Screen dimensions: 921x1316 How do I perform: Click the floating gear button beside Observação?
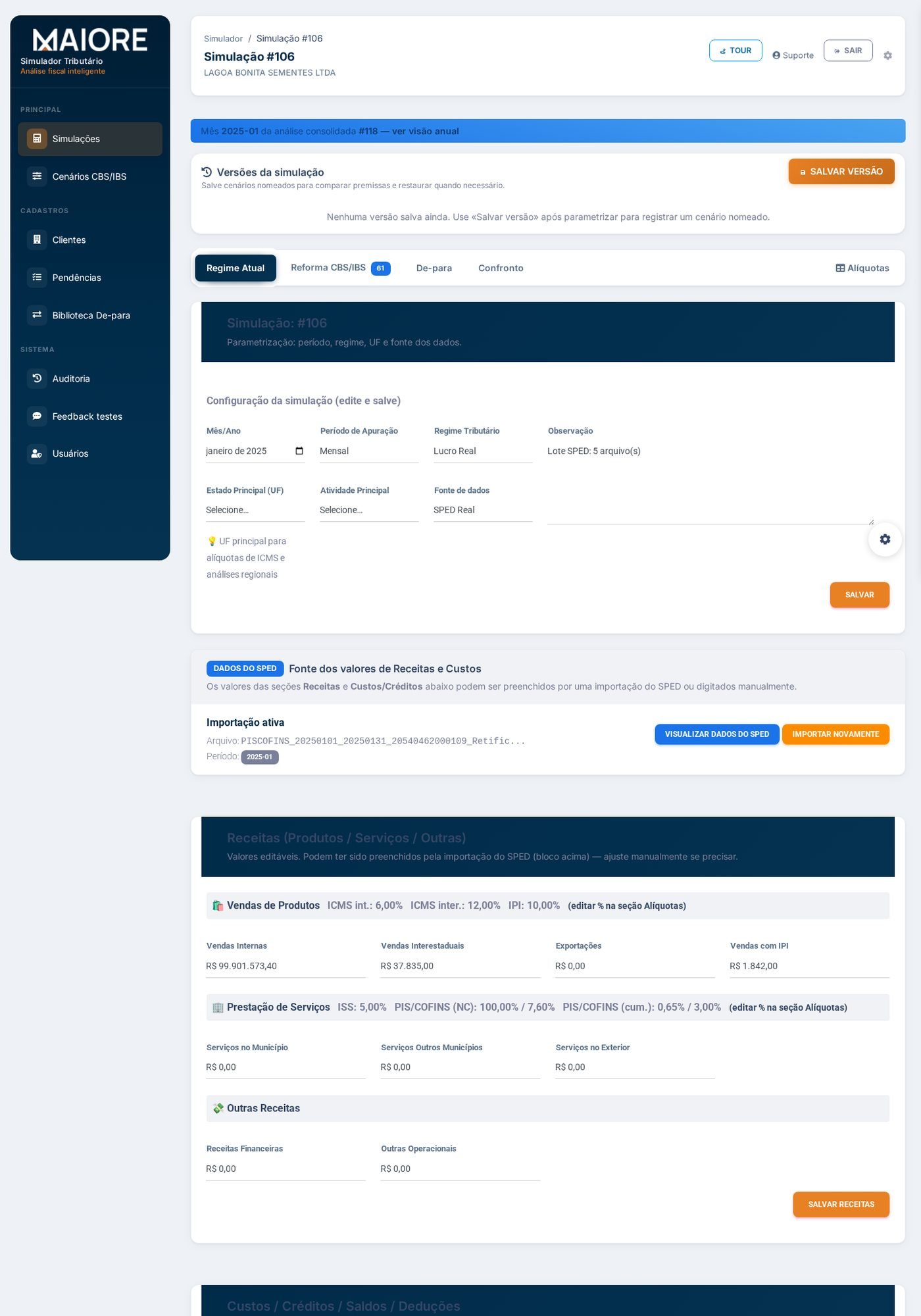click(885, 539)
